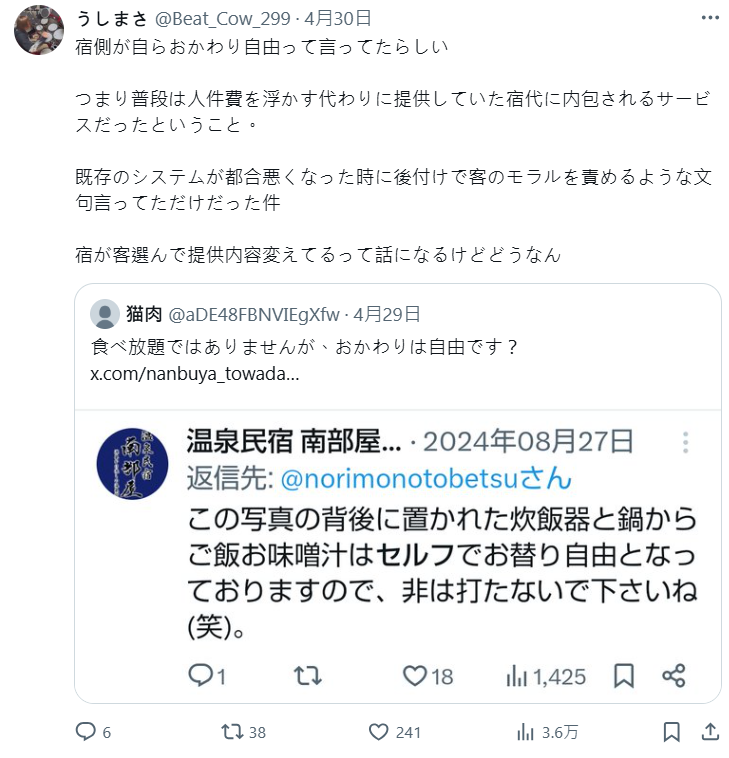Image resolution: width=729 pixels, height=758 pixels.
Task: Click retweet icon in embedded 南部屋 tweet
Action: pyautogui.click(x=307, y=676)
